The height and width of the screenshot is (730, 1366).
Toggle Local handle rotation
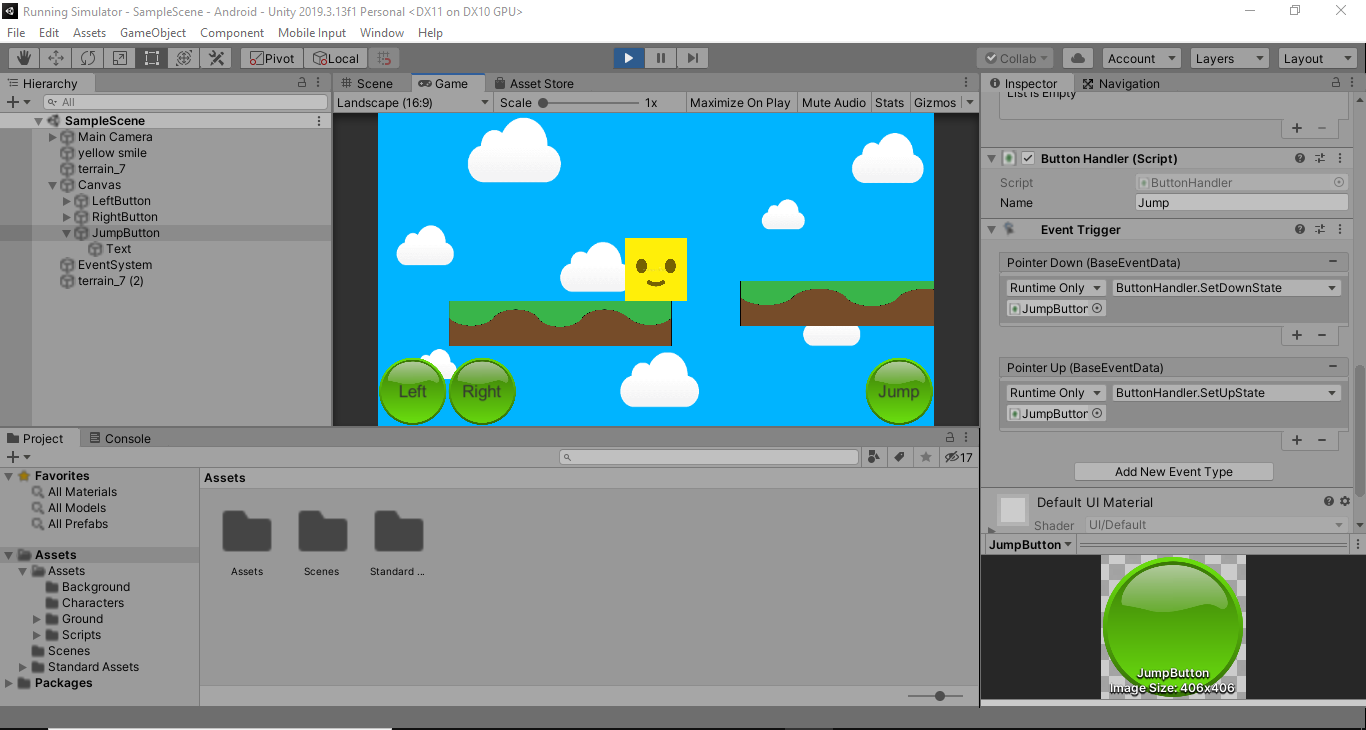[x=335, y=58]
